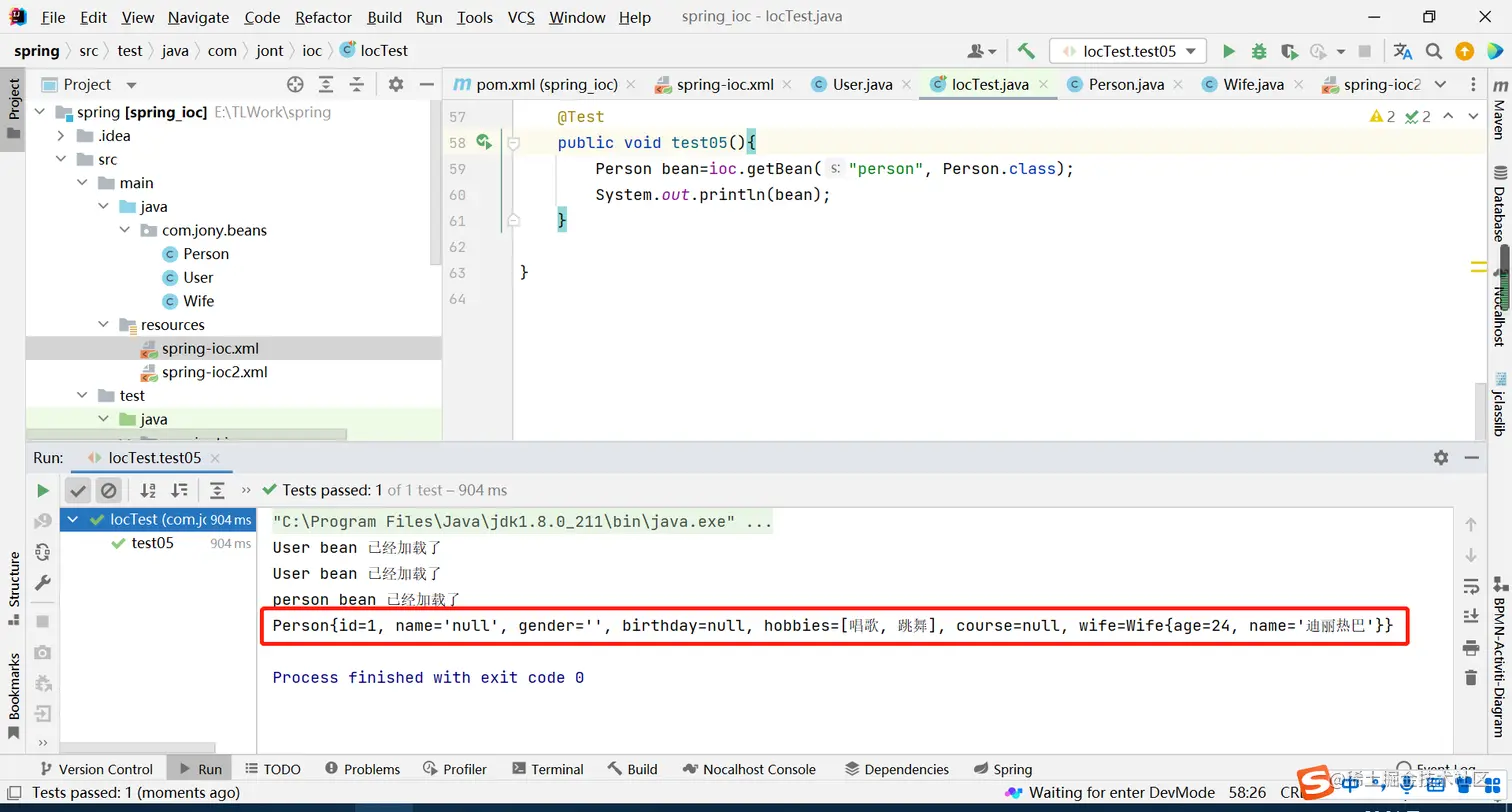Screen dimensions: 1512x812
Task: Start debugging with the bug icon
Action: 1259,51
